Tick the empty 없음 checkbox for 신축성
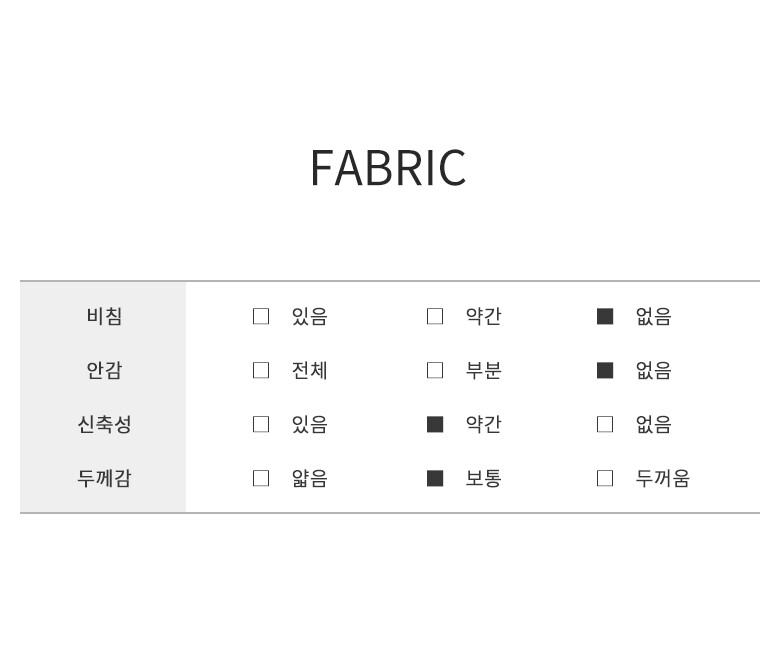This screenshot has width=780, height=658. click(605, 424)
